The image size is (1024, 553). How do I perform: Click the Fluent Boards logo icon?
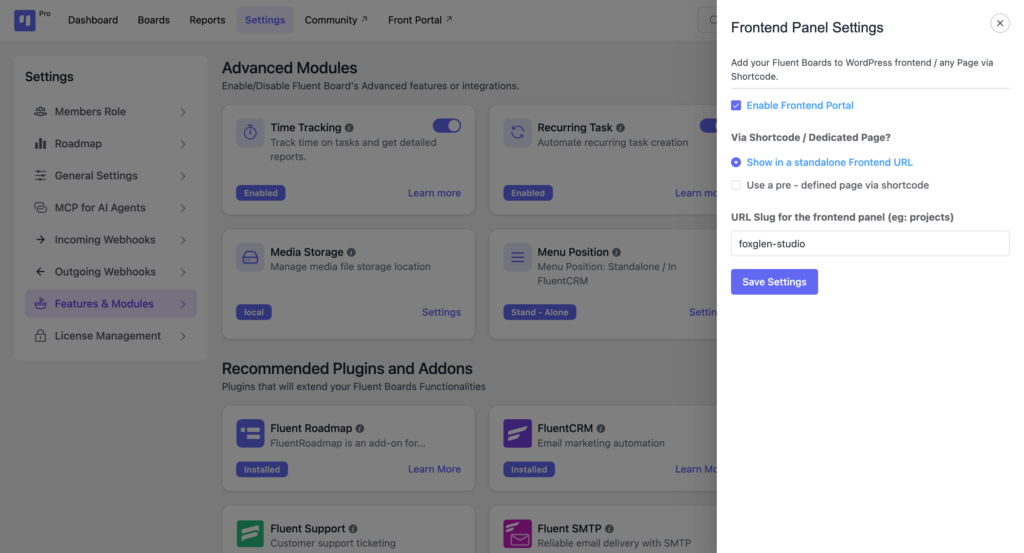pos(25,20)
